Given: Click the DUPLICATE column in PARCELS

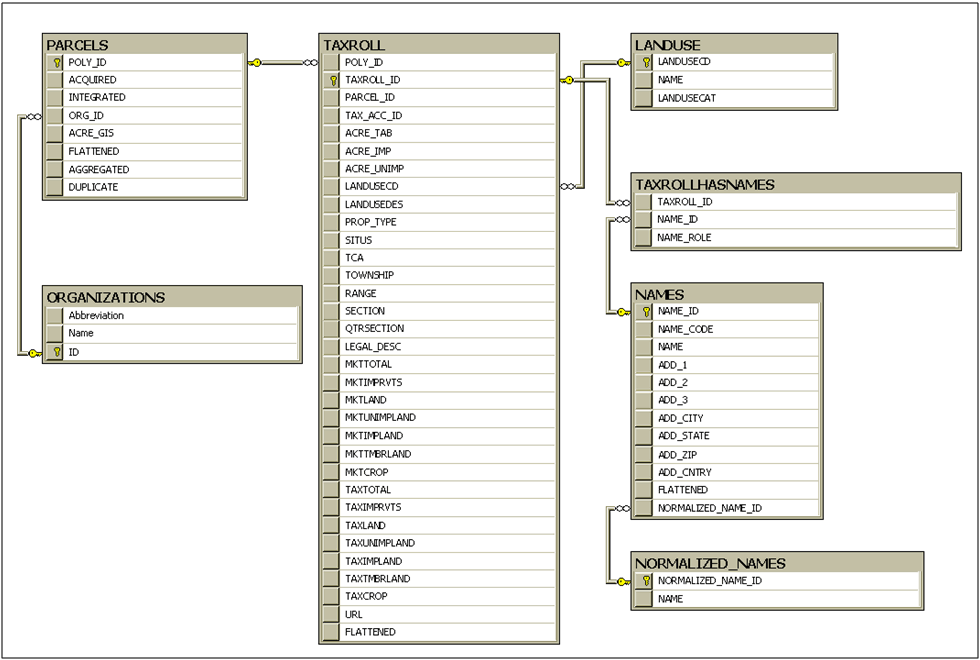Looking at the screenshot, I should point(144,187).
